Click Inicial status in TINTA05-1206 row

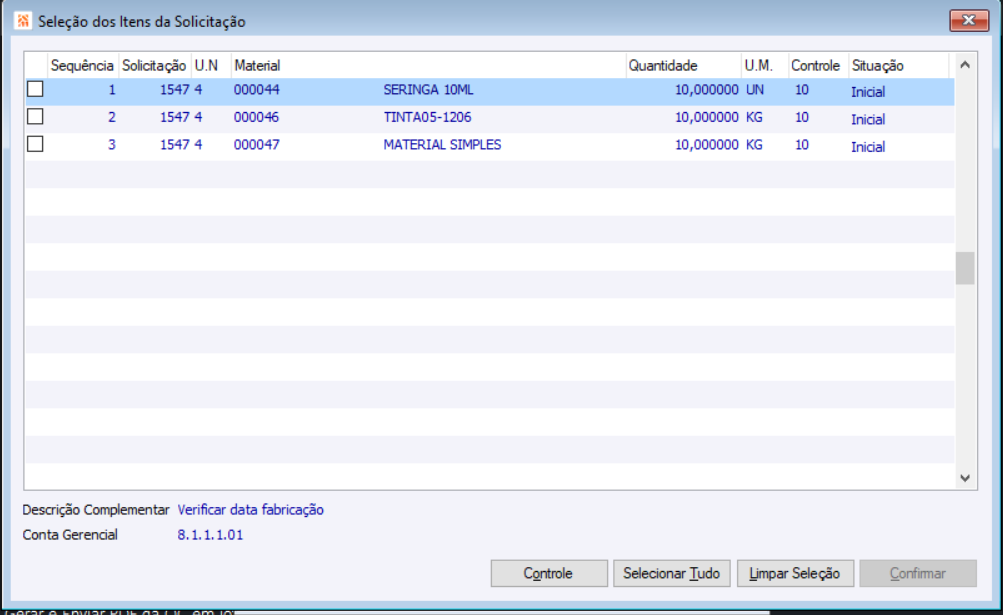pos(868,120)
